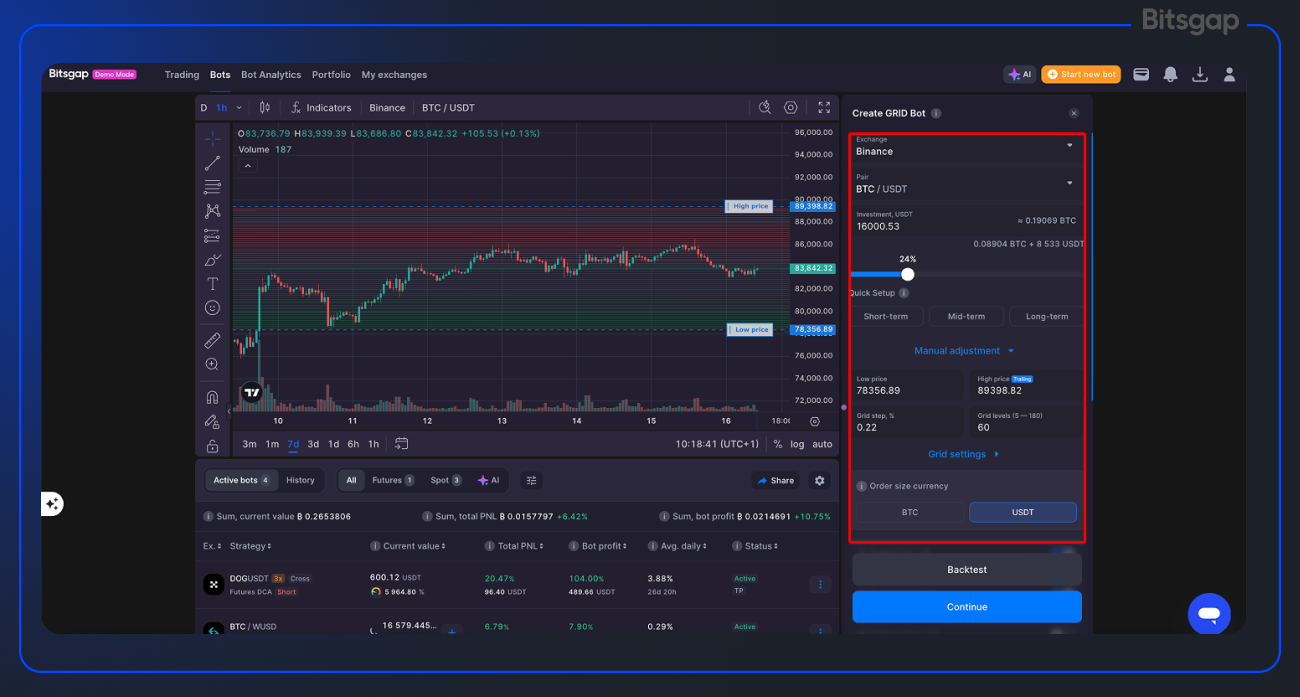The height and width of the screenshot is (697, 1300).
Task: Filter bots by Futures tab
Action: (393, 481)
